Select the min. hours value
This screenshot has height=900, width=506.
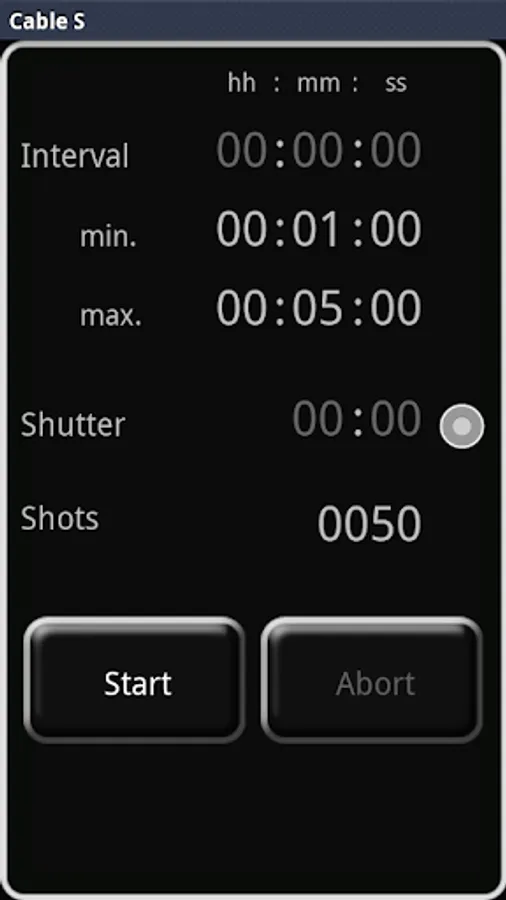242,228
